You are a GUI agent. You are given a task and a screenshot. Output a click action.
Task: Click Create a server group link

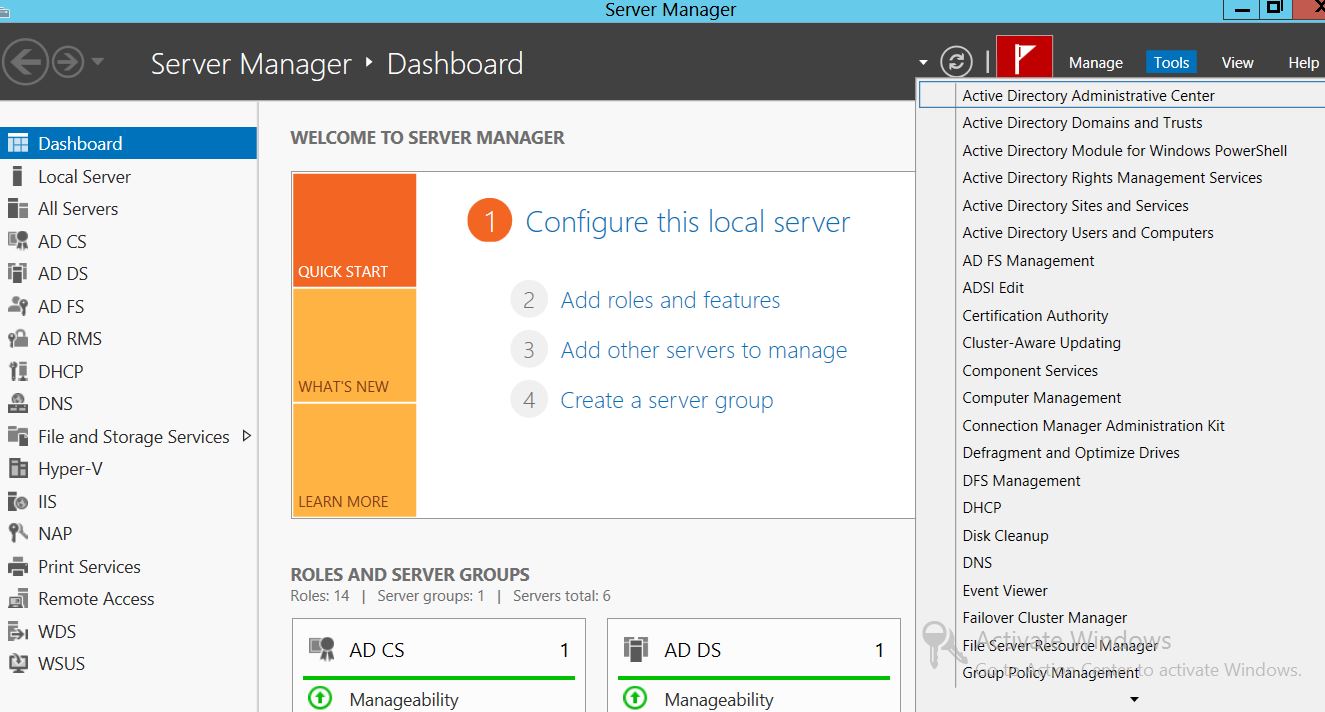tap(666, 400)
